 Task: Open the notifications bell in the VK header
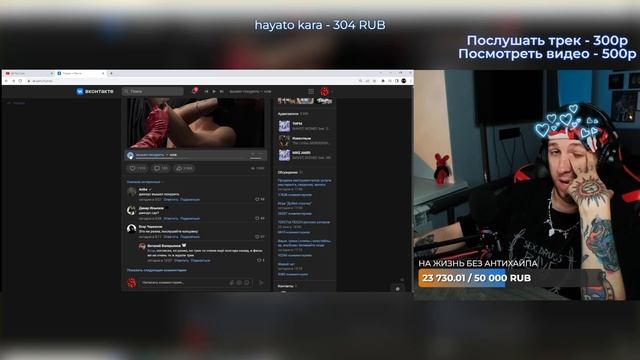(195, 91)
